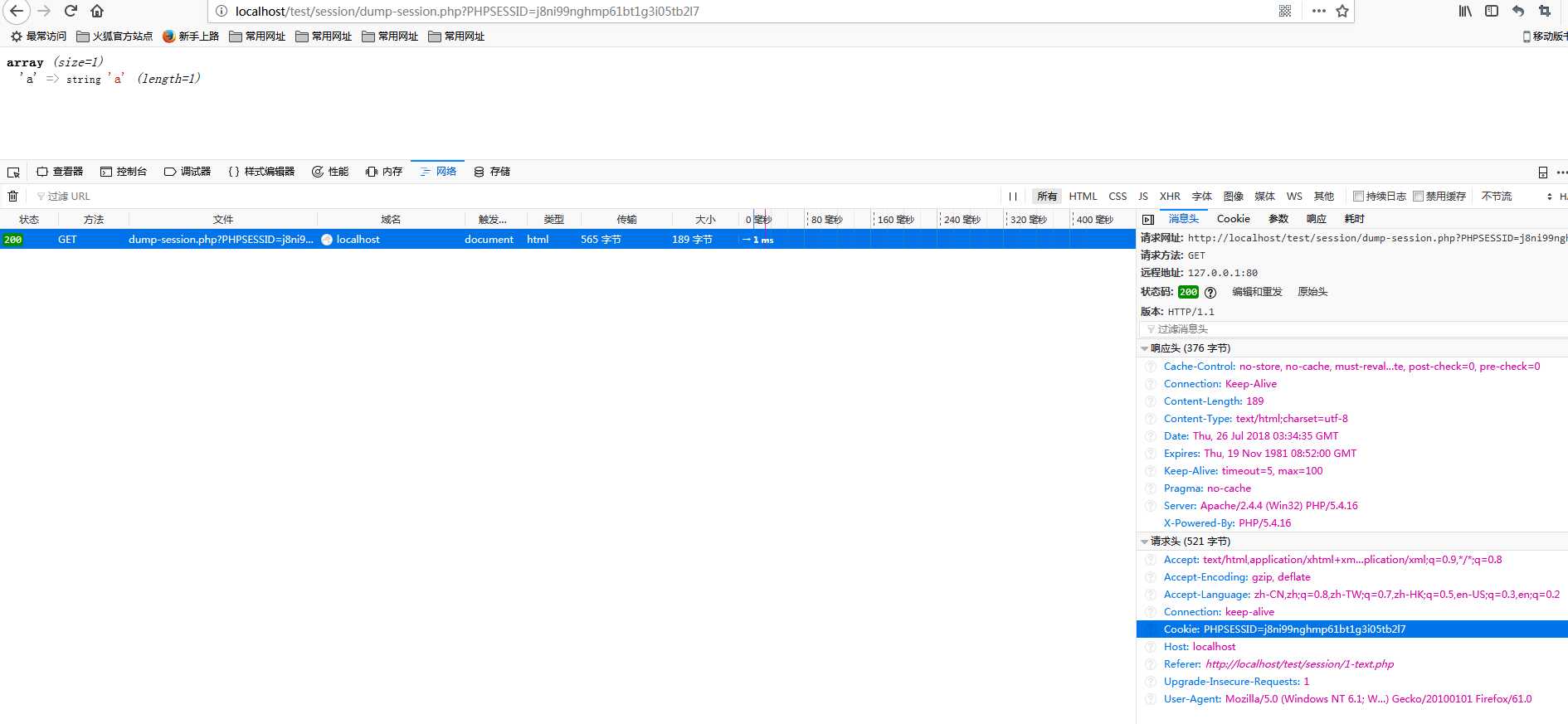This screenshot has width=1568, height=724.
Task: Bookmark this page with the star
Action: tap(1342, 11)
